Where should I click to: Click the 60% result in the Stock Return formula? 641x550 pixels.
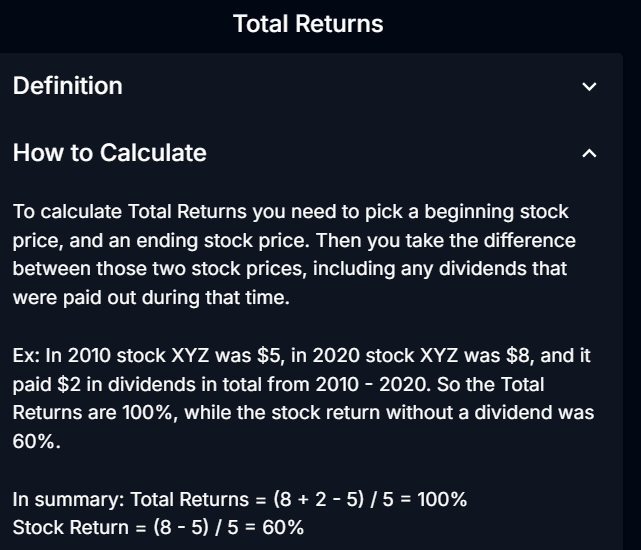pyautogui.click(x=283, y=528)
